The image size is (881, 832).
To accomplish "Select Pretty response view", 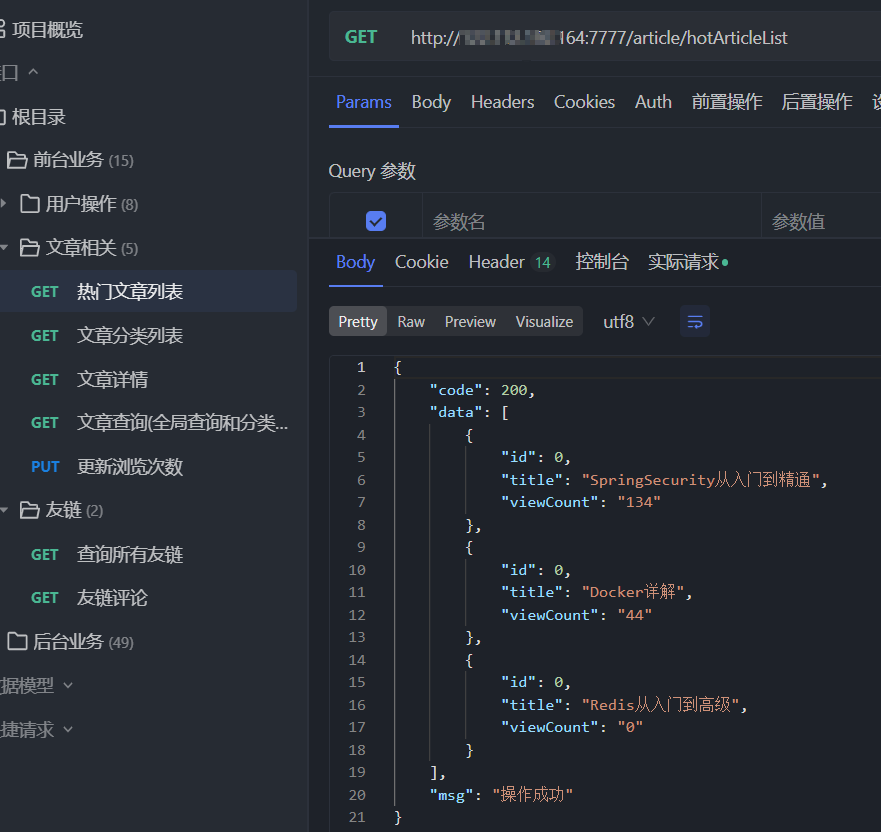I will (358, 322).
